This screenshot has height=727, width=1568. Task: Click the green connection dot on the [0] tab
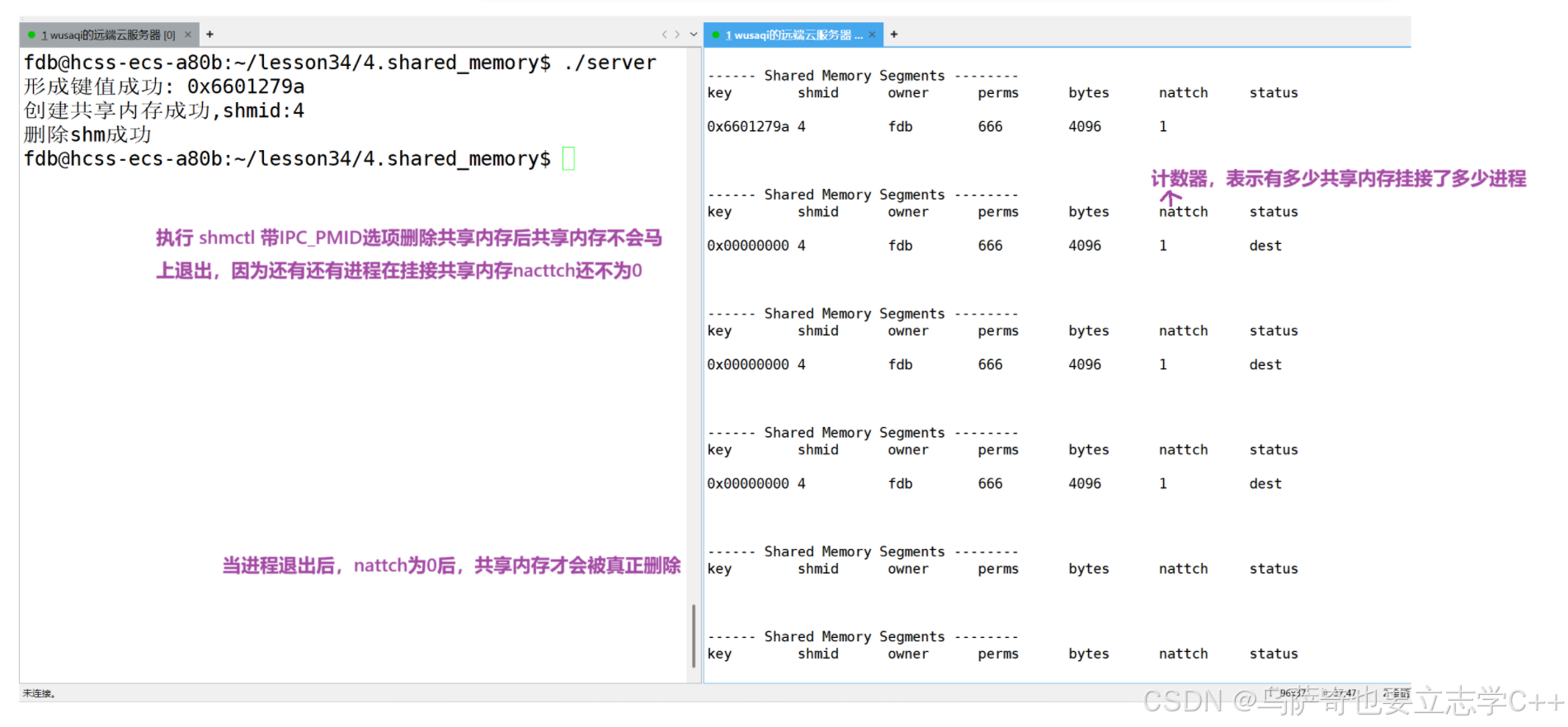pyautogui.click(x=31, y=35)
